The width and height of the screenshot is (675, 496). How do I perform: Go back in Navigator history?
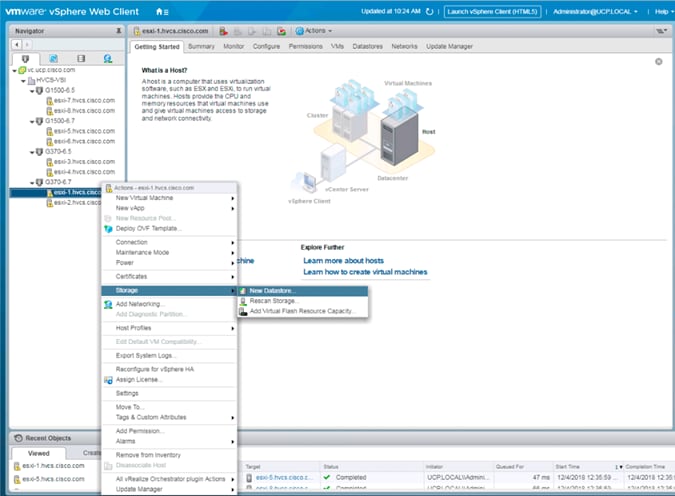(16, 44)
